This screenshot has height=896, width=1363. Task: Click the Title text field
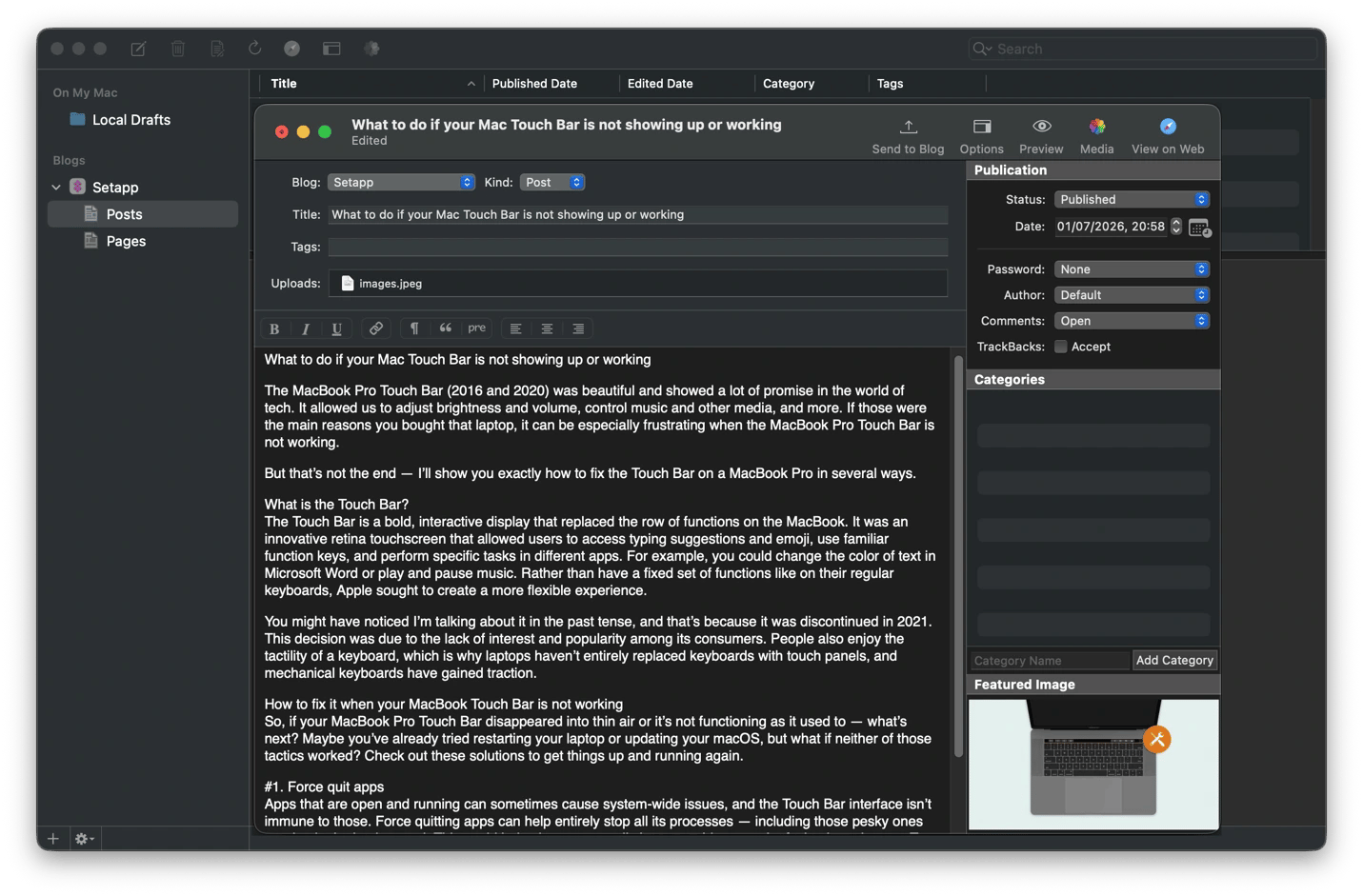[638, 214]
